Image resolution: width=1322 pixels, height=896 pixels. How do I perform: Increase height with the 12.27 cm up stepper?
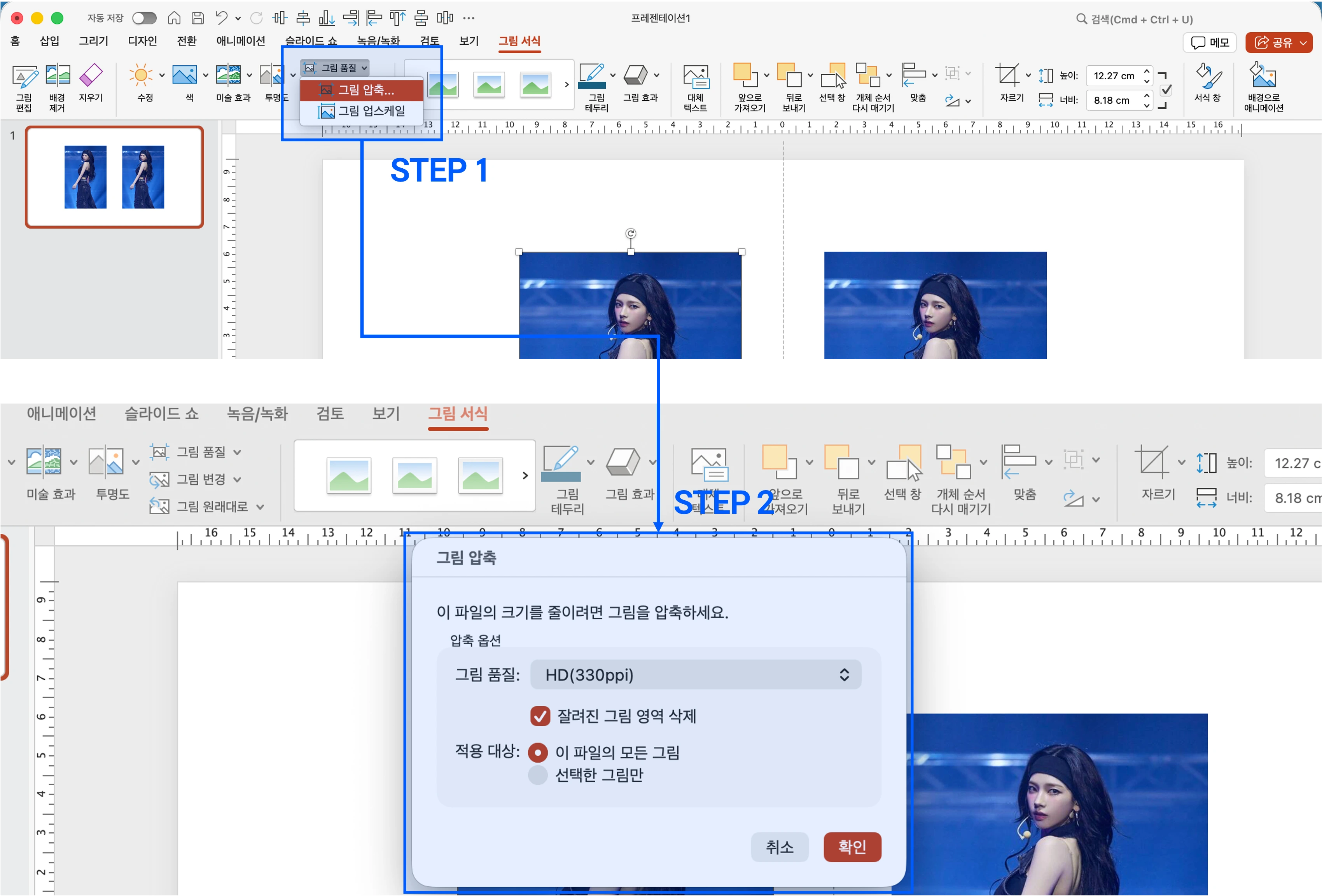click(1147, 71)
